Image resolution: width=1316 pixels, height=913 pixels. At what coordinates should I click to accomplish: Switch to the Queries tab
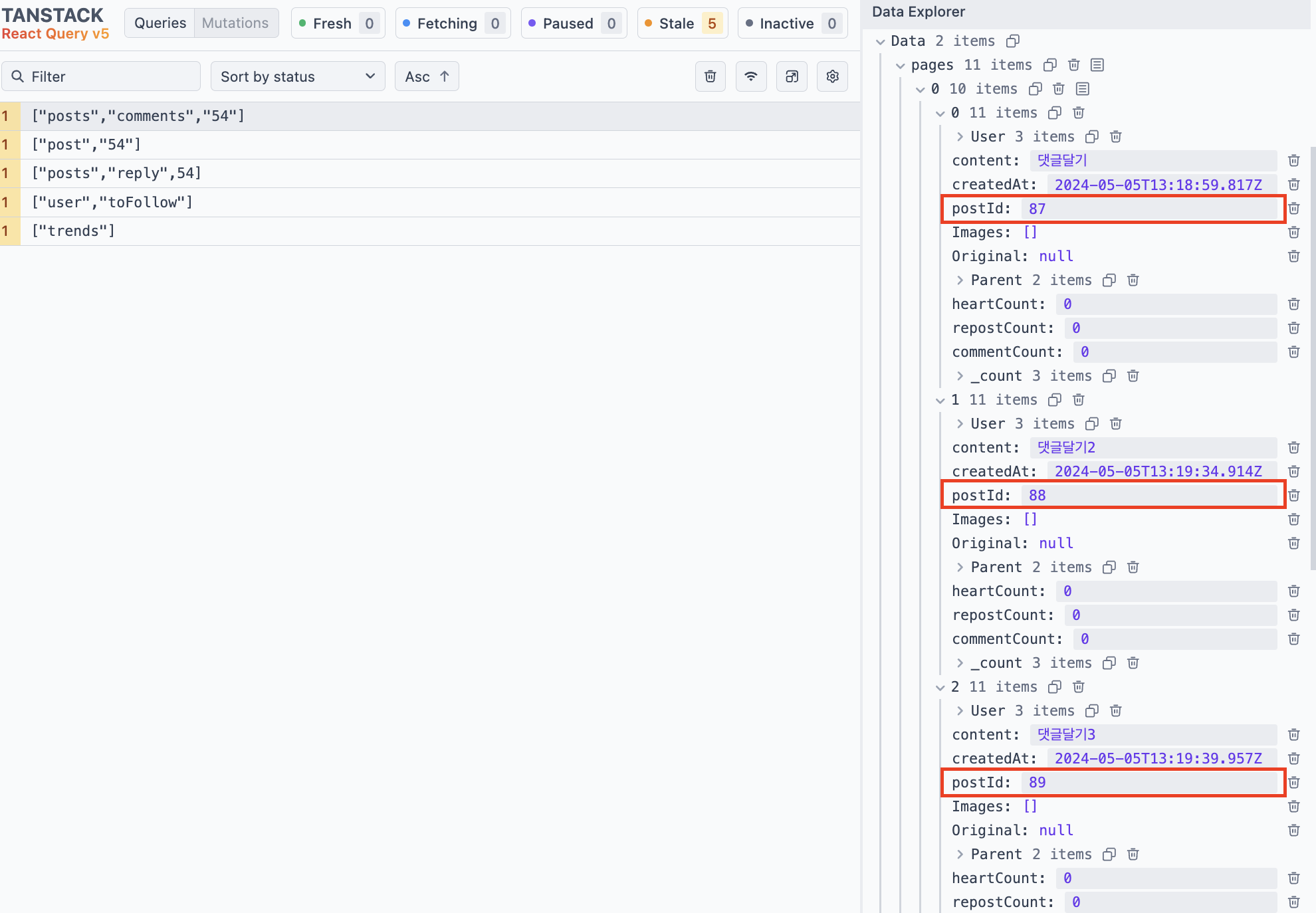click(160, 23)
